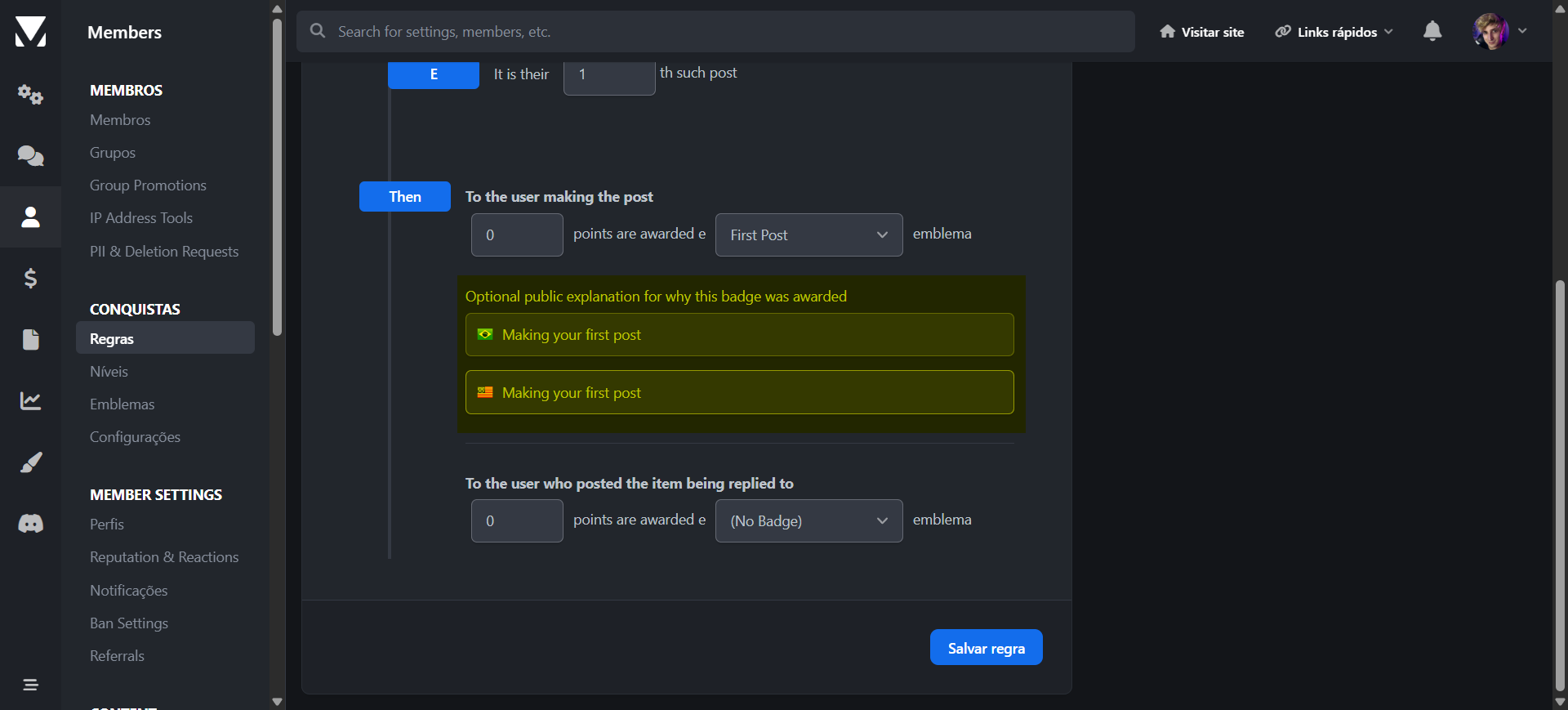Open the Links rápidos dropdown
The image size is (1568, 710).
(1334, 32)
